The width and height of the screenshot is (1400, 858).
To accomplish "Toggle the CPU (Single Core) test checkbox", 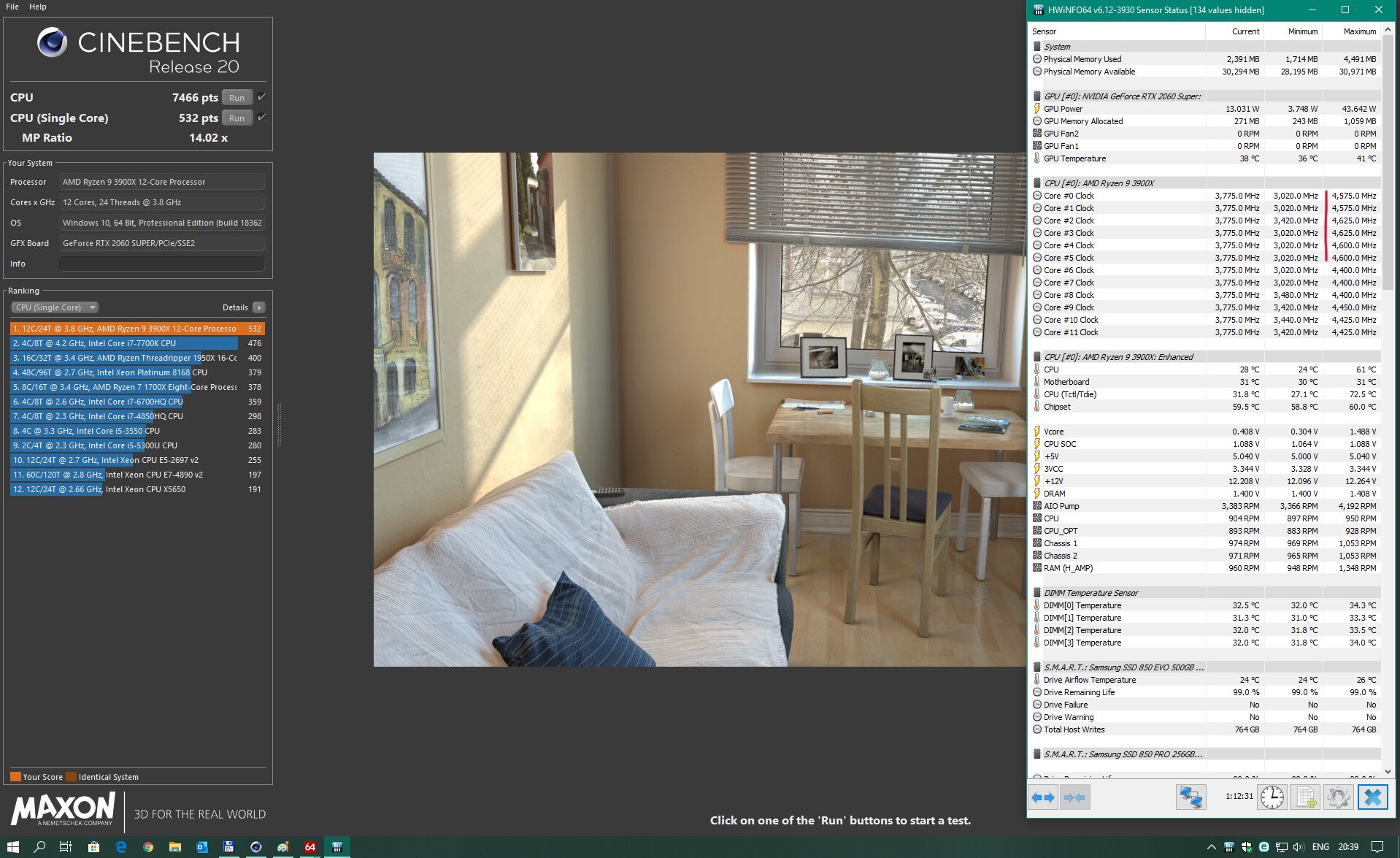I will click(x=261, y=118).
